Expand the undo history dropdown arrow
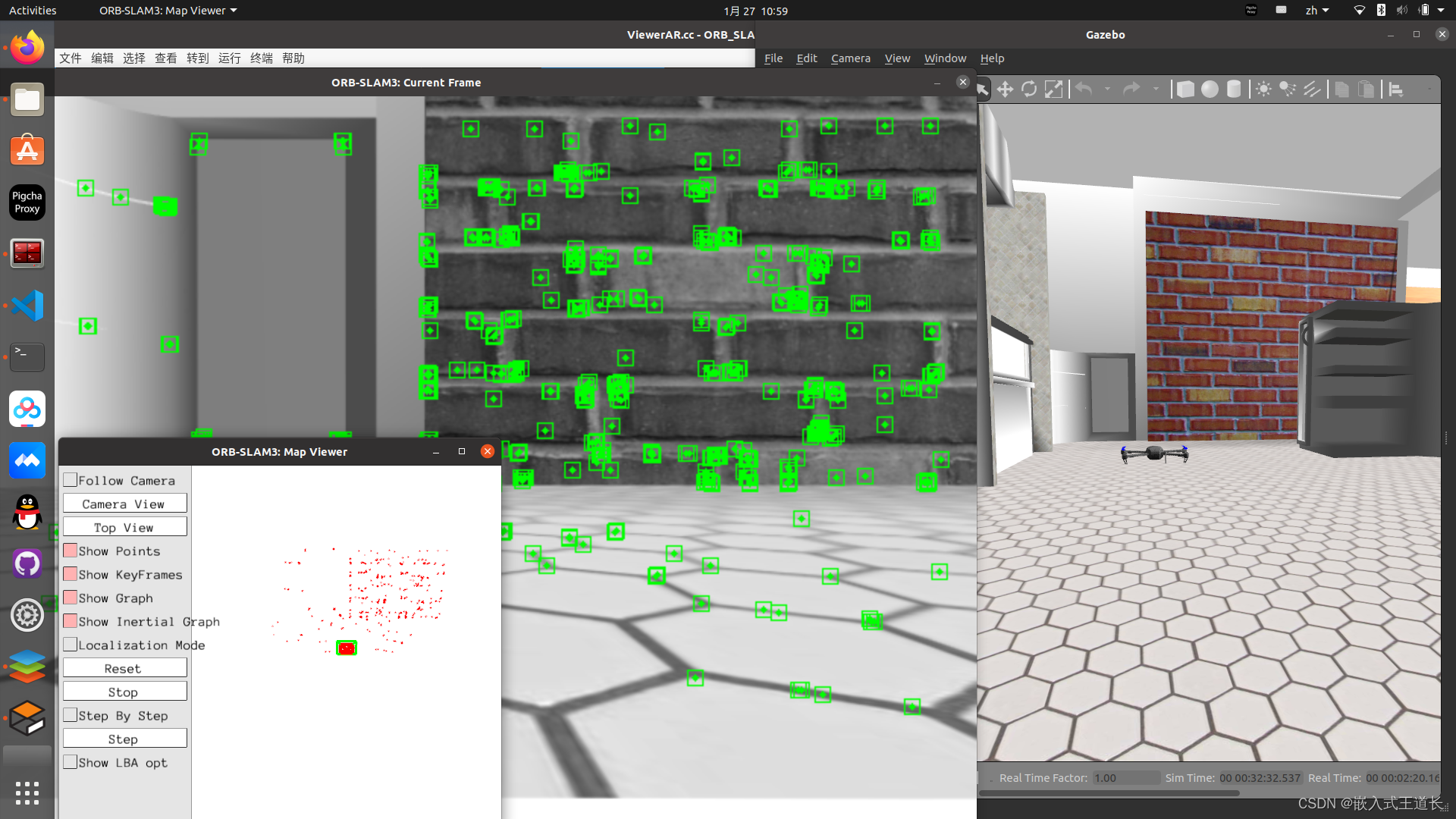The height and width of the screenshot is (819, 1456). click(x=1107, y=89)
